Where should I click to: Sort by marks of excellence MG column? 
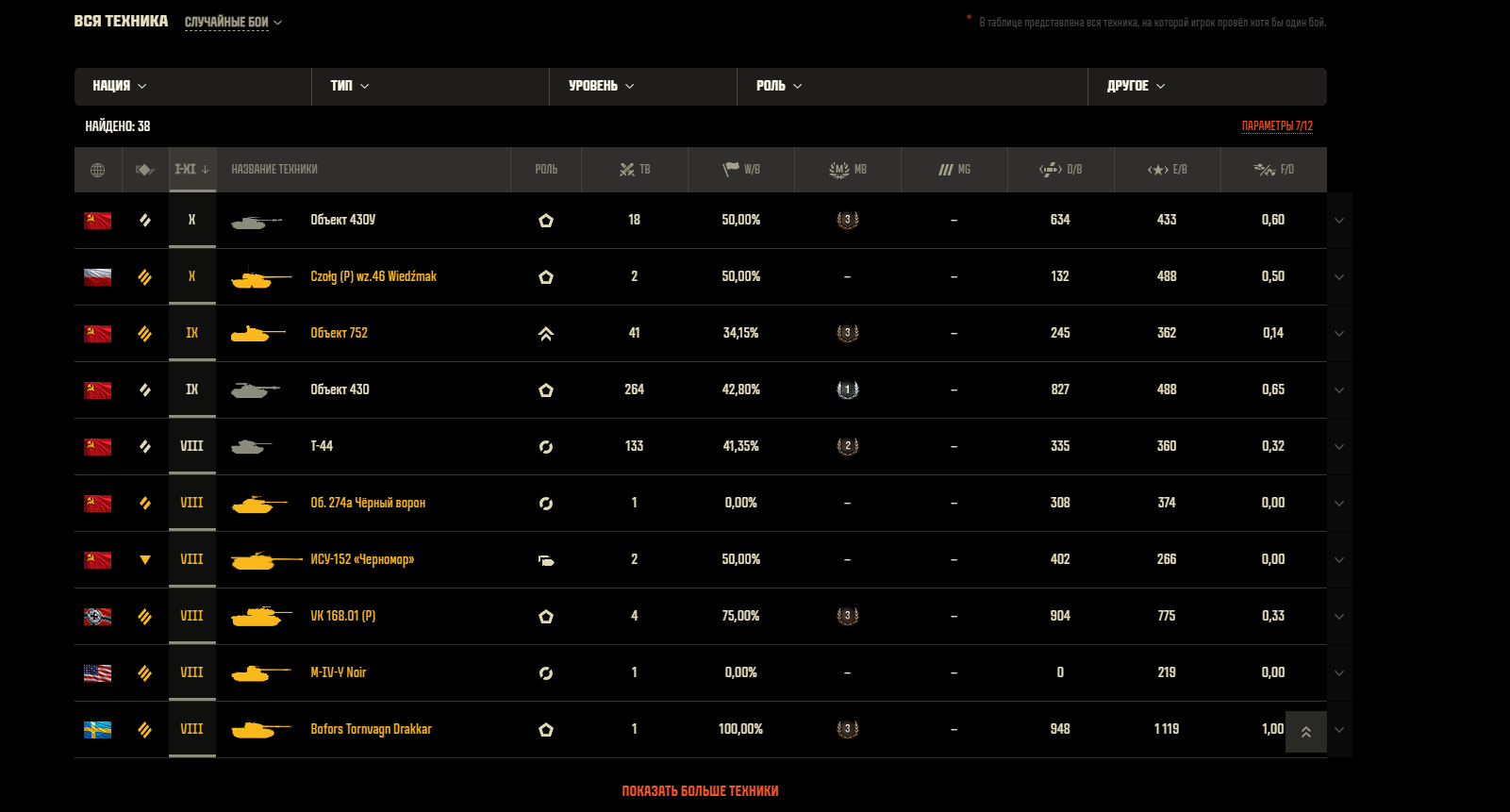(954, 170)
